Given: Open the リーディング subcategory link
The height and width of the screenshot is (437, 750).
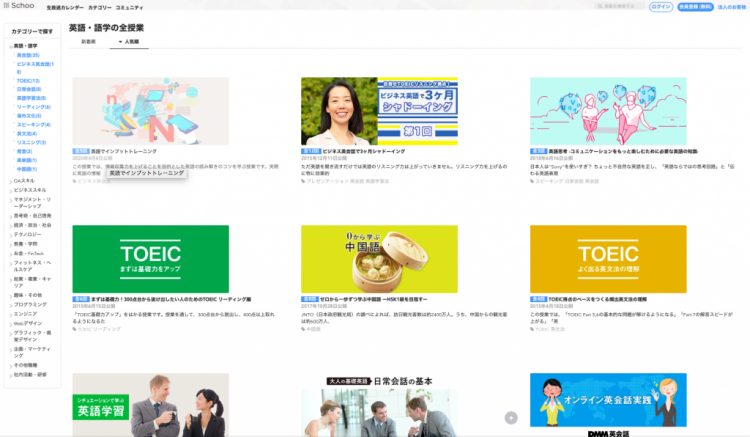Looking at the screenshot, I should pyautogui.click(x=33, y=107).
